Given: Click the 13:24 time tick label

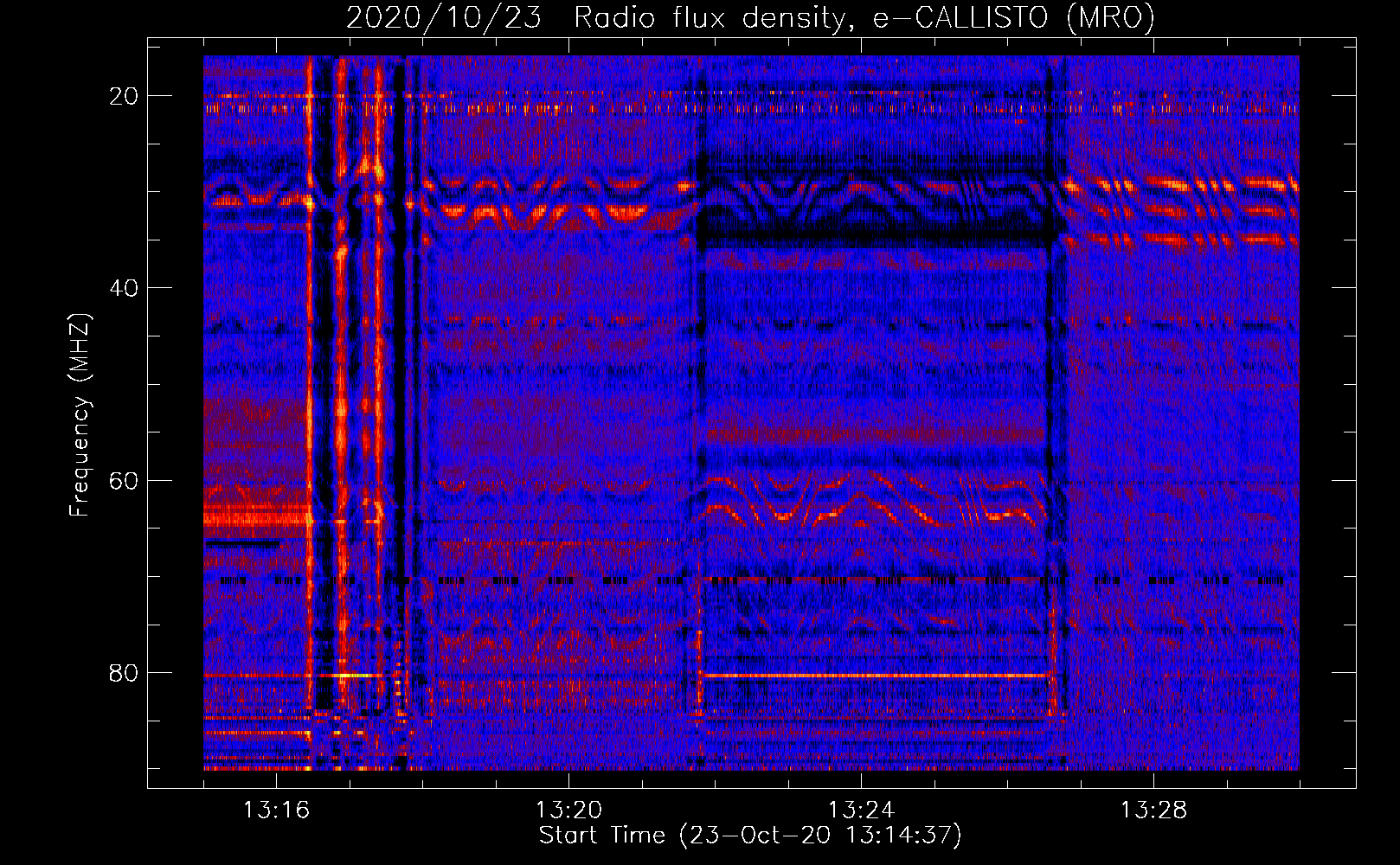Looking at the screenshot, I should click(861, 811).
